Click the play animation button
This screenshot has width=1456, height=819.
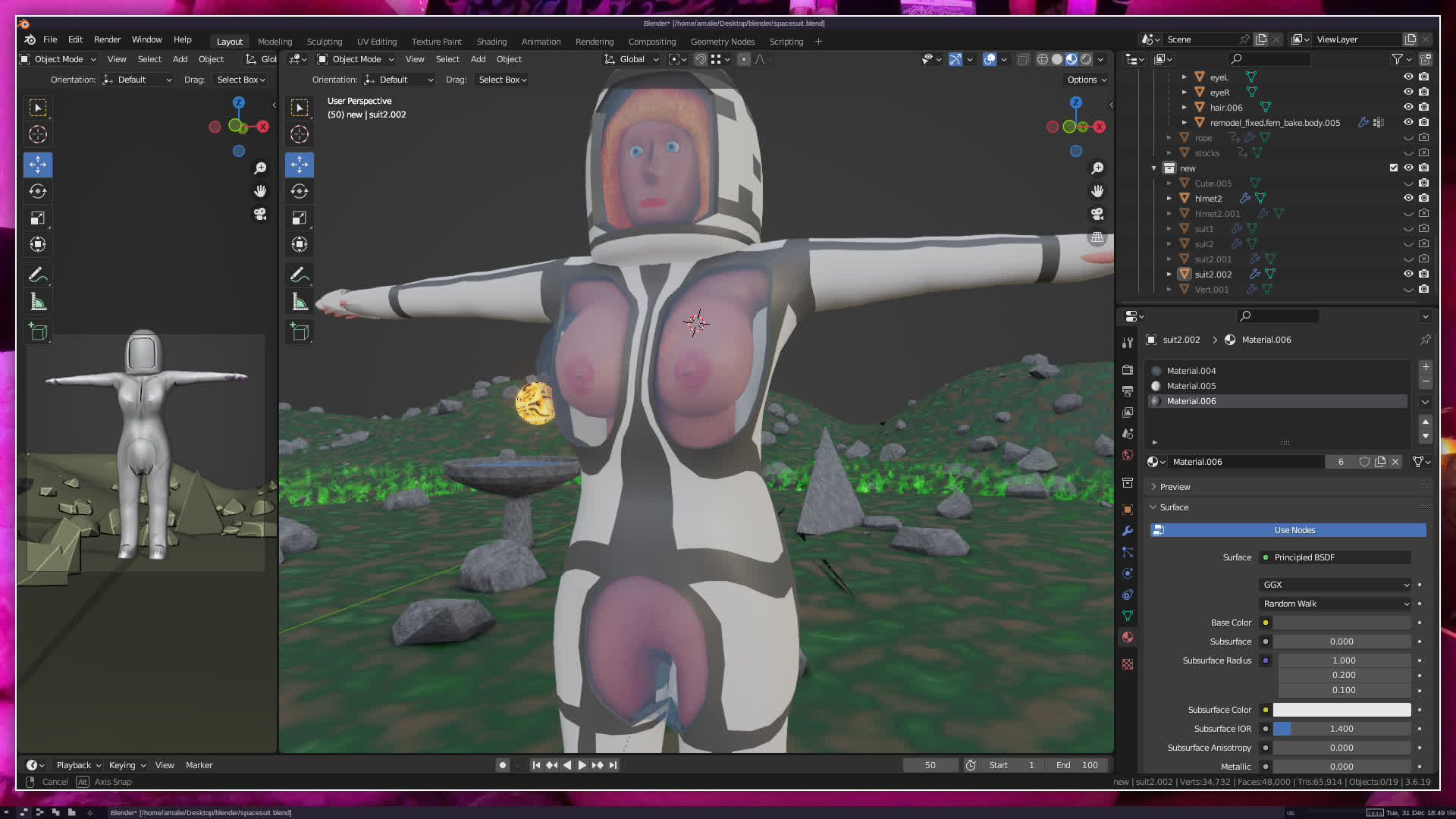tap(582, 765)
